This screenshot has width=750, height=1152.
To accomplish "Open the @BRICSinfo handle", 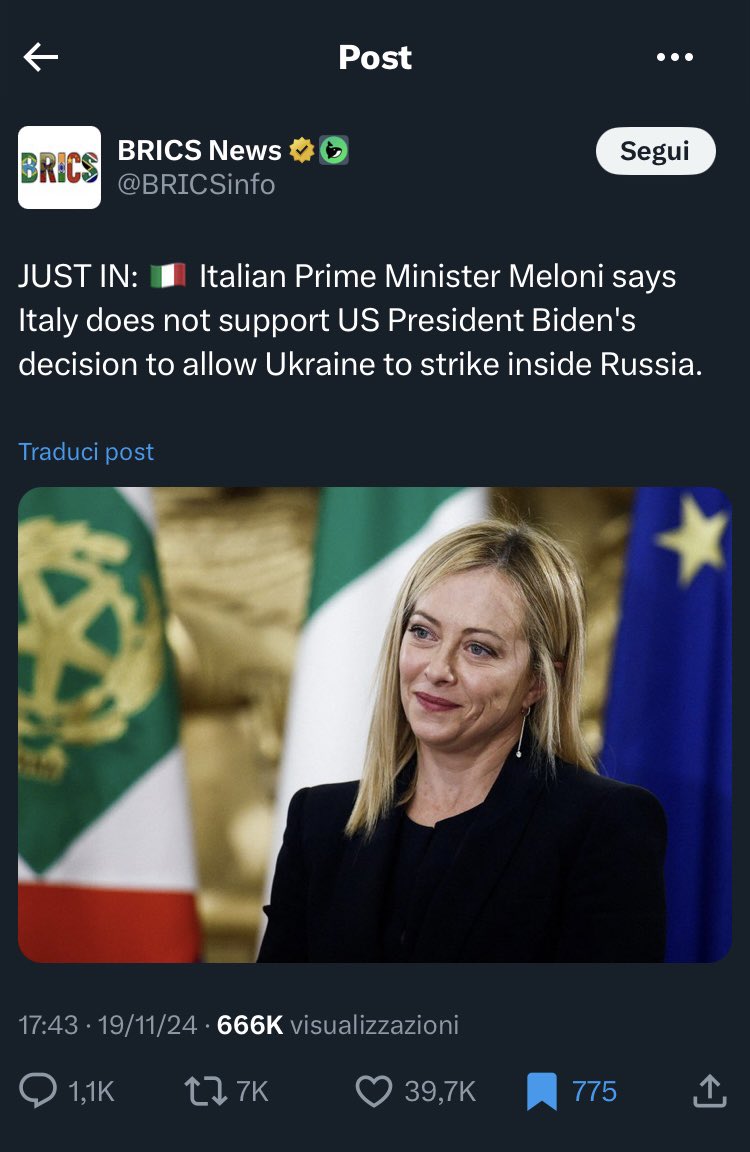I will pos(196,184).
